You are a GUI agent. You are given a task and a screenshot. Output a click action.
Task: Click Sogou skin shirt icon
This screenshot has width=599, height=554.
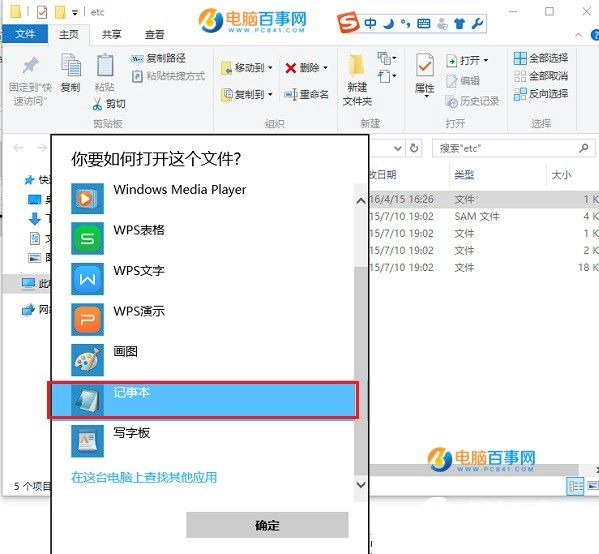tap(460, 24)
